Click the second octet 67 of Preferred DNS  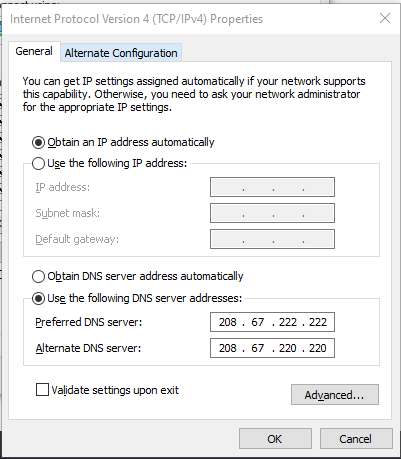258,322
